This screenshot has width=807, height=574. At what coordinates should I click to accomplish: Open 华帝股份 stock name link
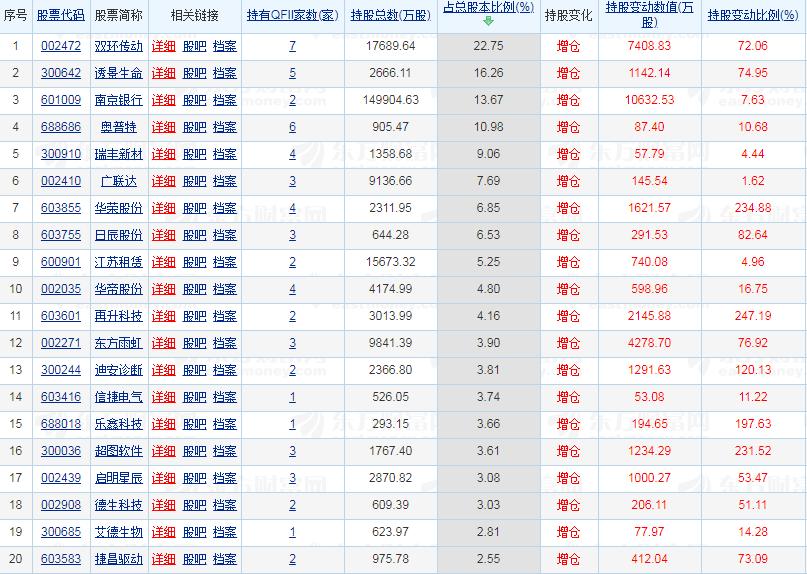[118, 289]
